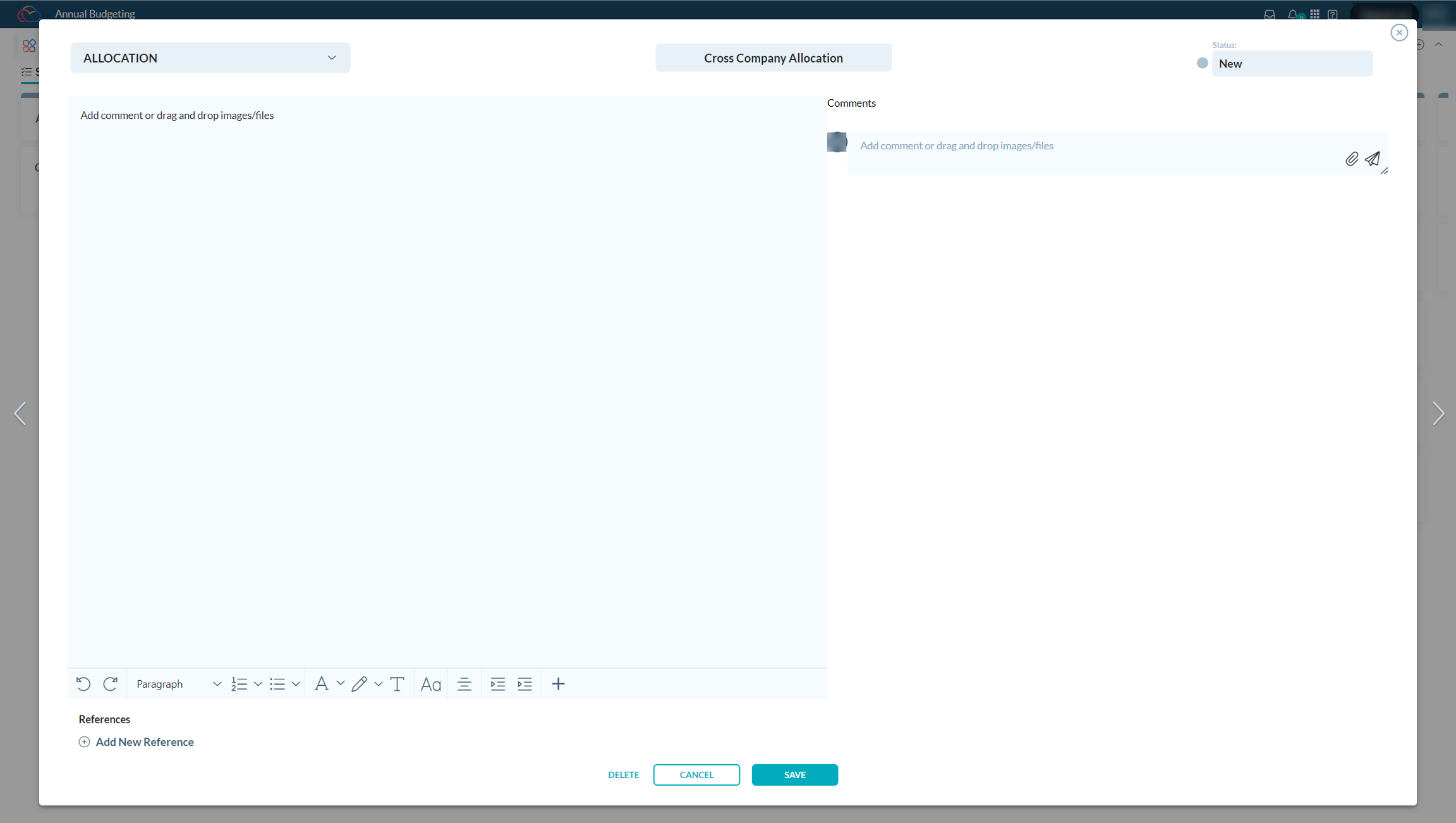Click the status color indicator circle
Viewport: 1456px width, 823px height.
coord(1202,63)
